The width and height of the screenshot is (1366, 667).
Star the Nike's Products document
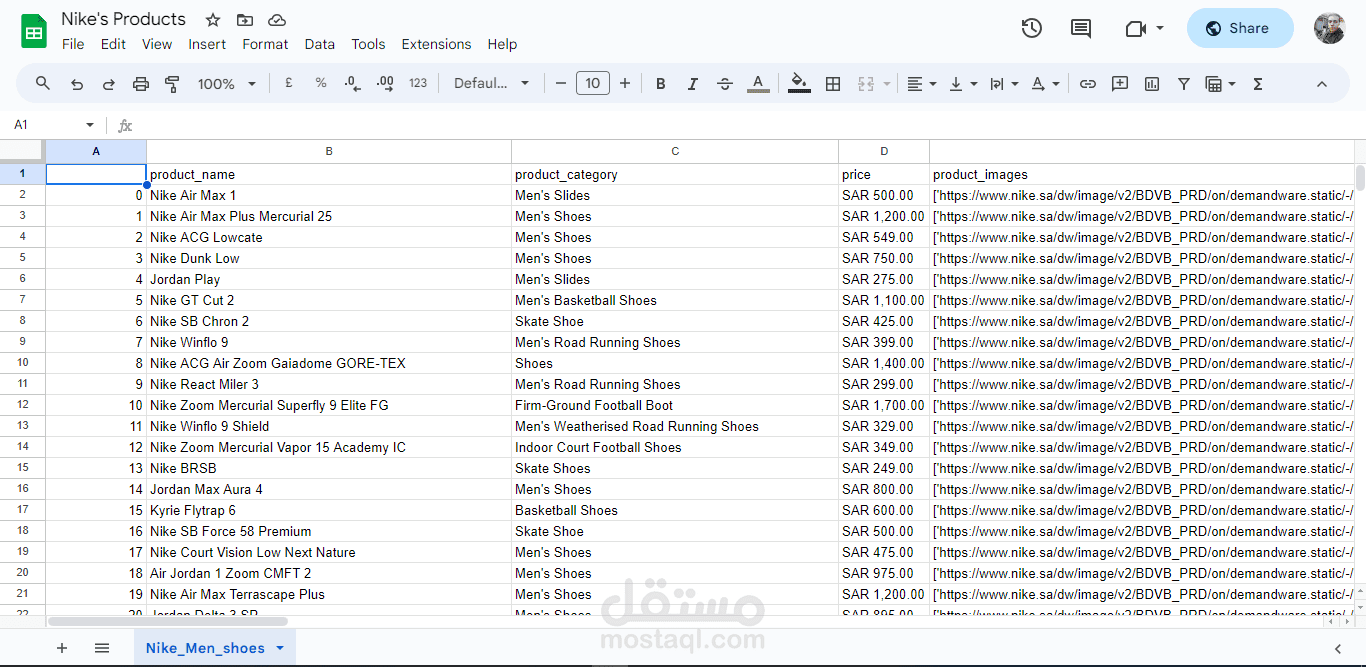(213, 20)
